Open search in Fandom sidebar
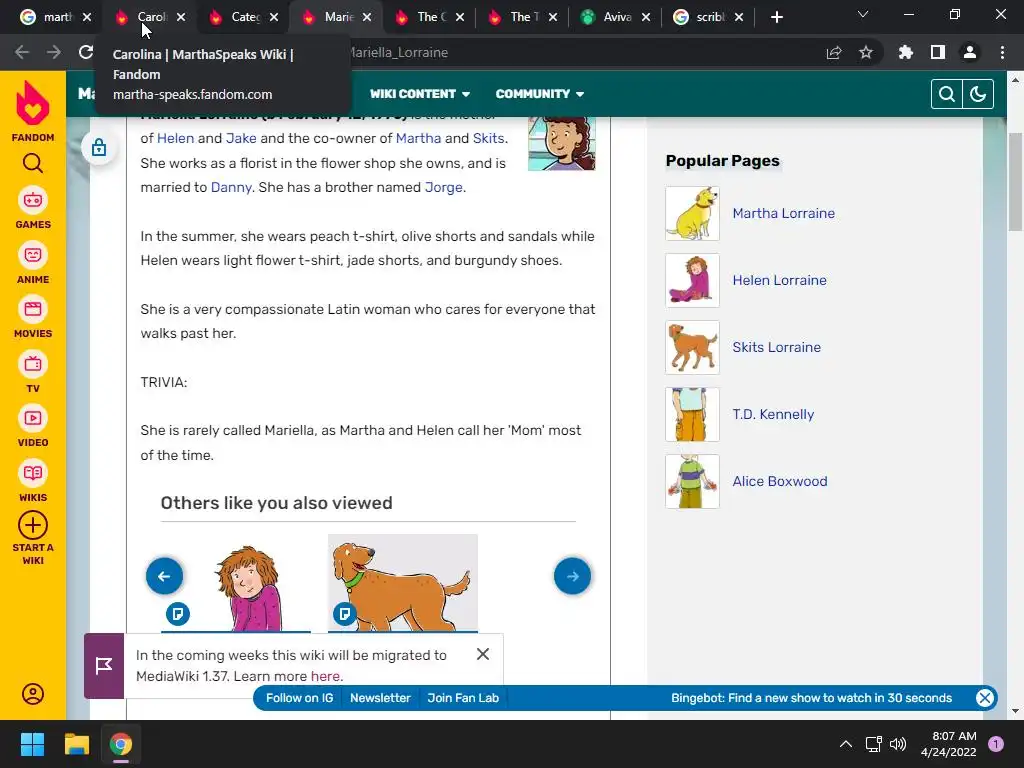This screenshot has height=768, width=1024. tap(33, 163)
